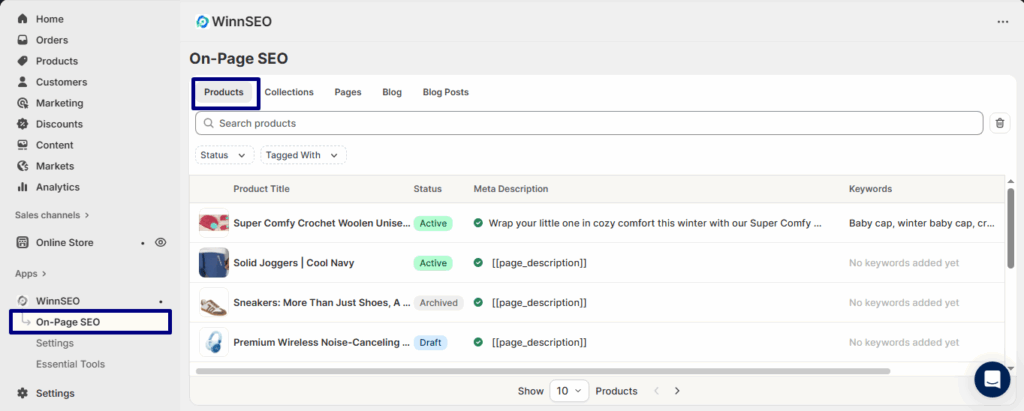Click the Solid Joggers product thumbnail
Screen dimensions: 1024x411
(x=214, y=263)
